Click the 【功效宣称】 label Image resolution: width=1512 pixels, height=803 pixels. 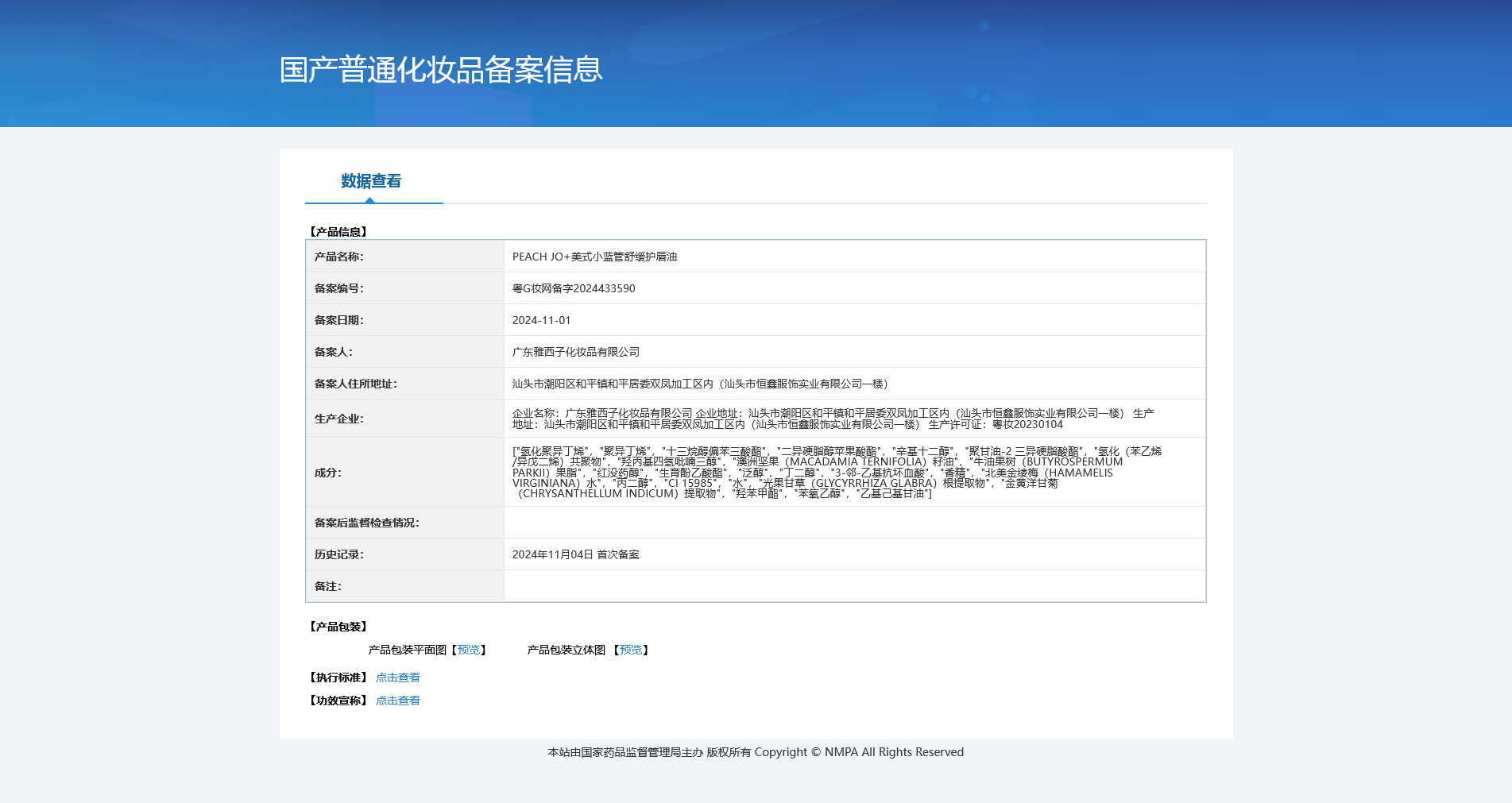tap(338, 701)
